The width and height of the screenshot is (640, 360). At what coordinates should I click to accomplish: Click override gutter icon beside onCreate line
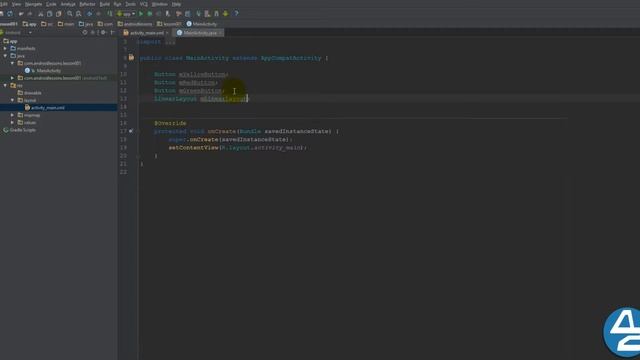point(131,131)
